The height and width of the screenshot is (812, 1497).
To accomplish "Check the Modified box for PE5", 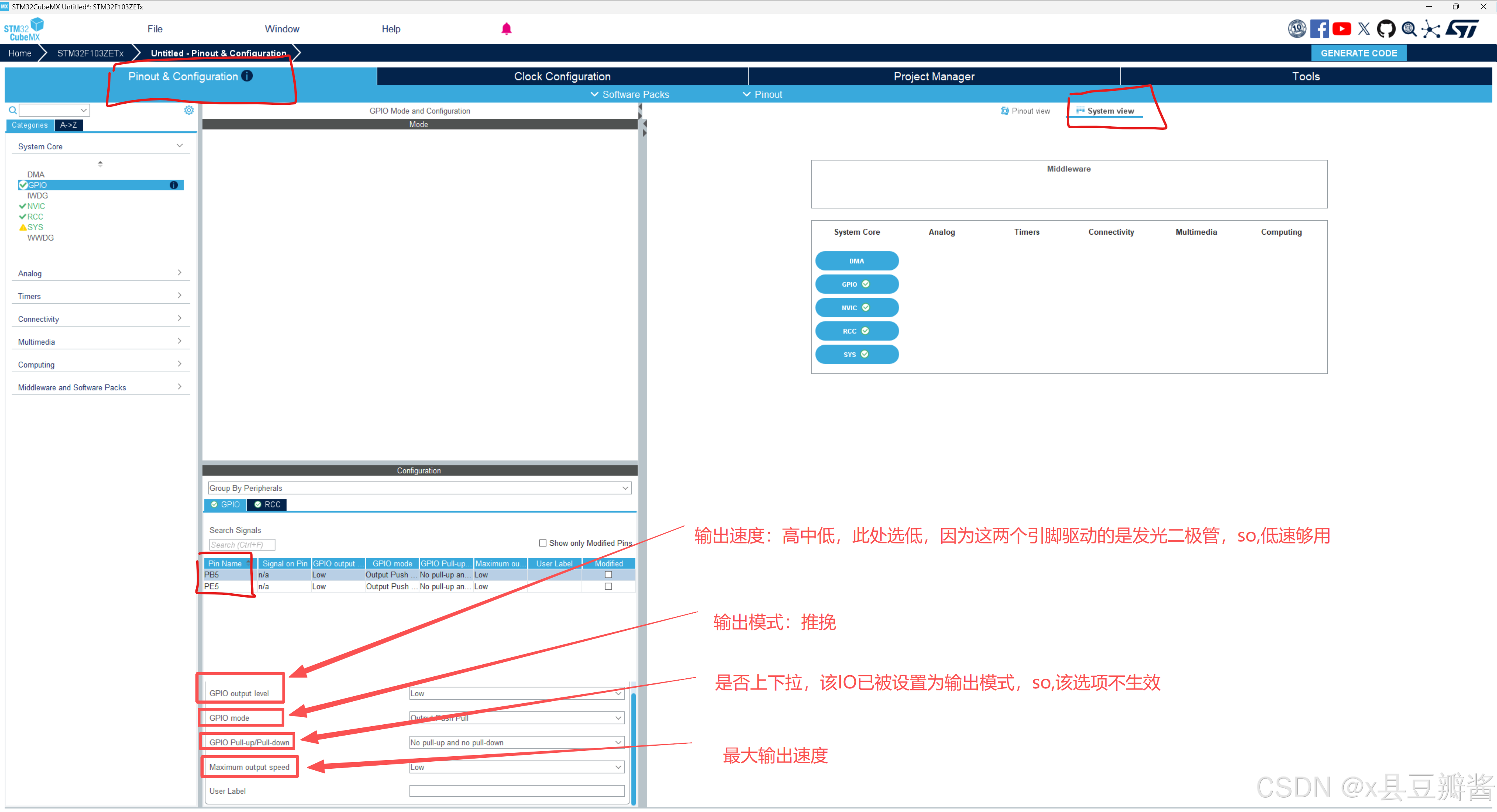I will click(608, 587).
